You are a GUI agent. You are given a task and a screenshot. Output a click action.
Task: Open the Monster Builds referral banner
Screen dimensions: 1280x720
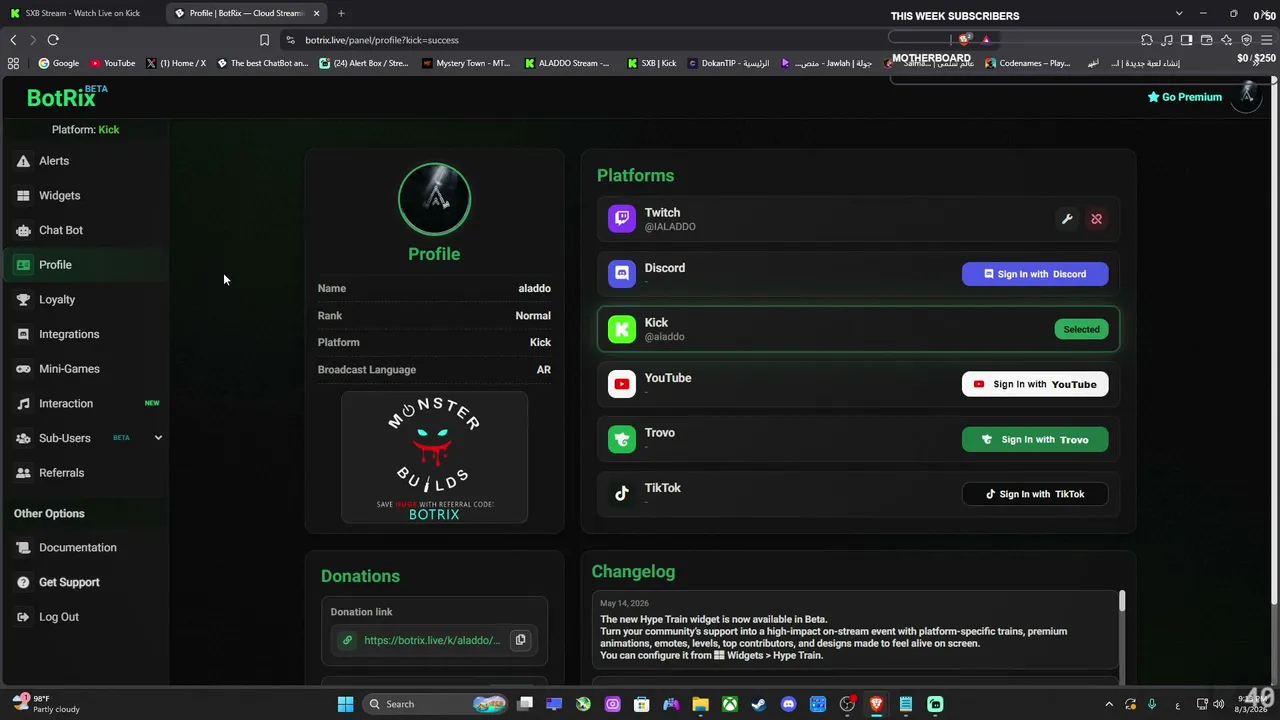[434, 458]
